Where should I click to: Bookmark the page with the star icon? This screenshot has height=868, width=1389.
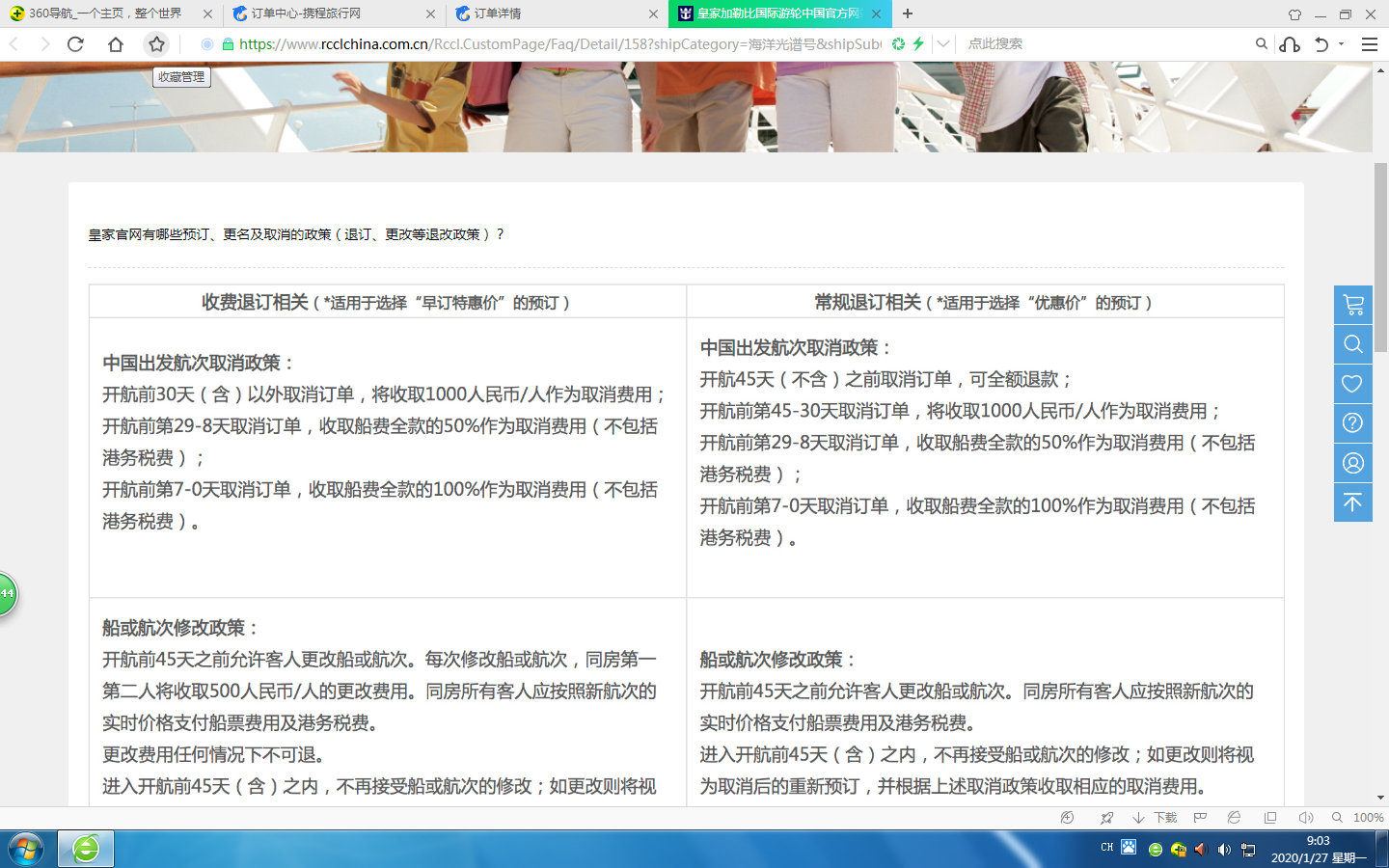tap(156, 44)
